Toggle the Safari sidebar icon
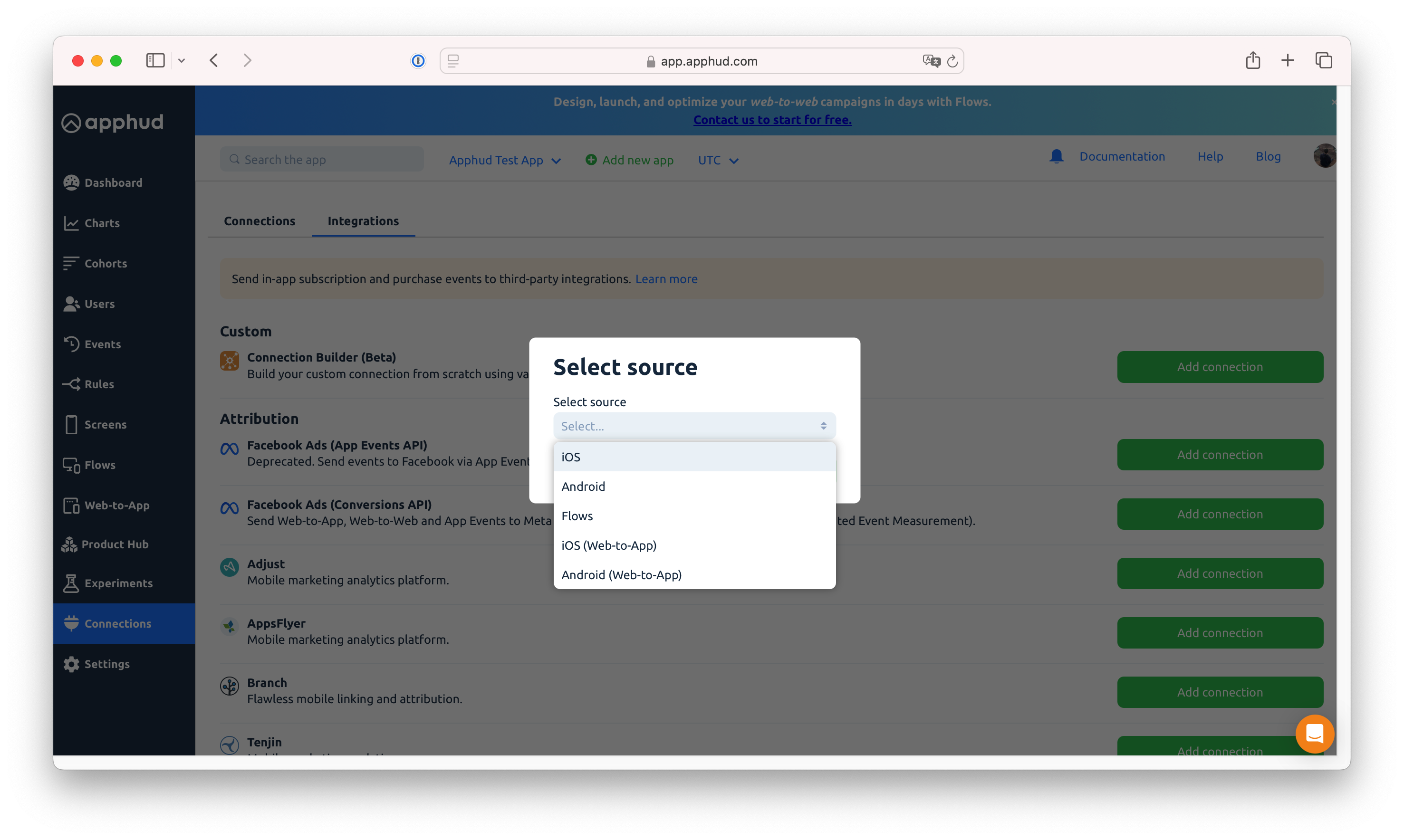This screenshot has width=1404, height=840. point(155,60)
